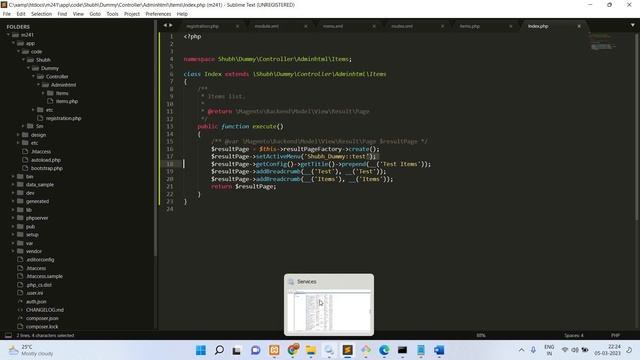This screenshot has height=360, width=640.
Task: Open Google Chrome from taskbar
Action: [x=293, y=350]
